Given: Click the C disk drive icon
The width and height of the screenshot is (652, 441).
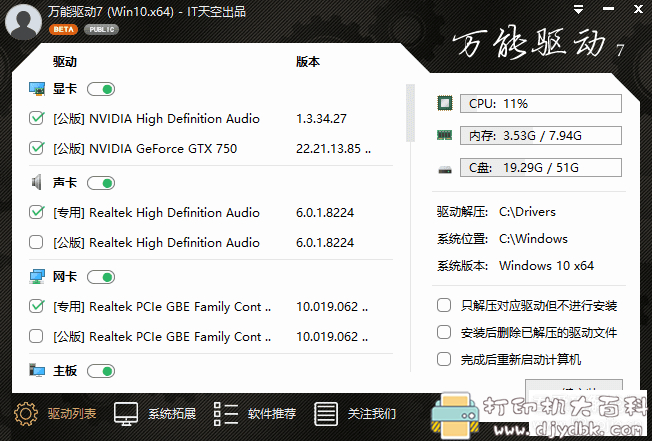Looking at the screenshot, I should tap(445, 169).
